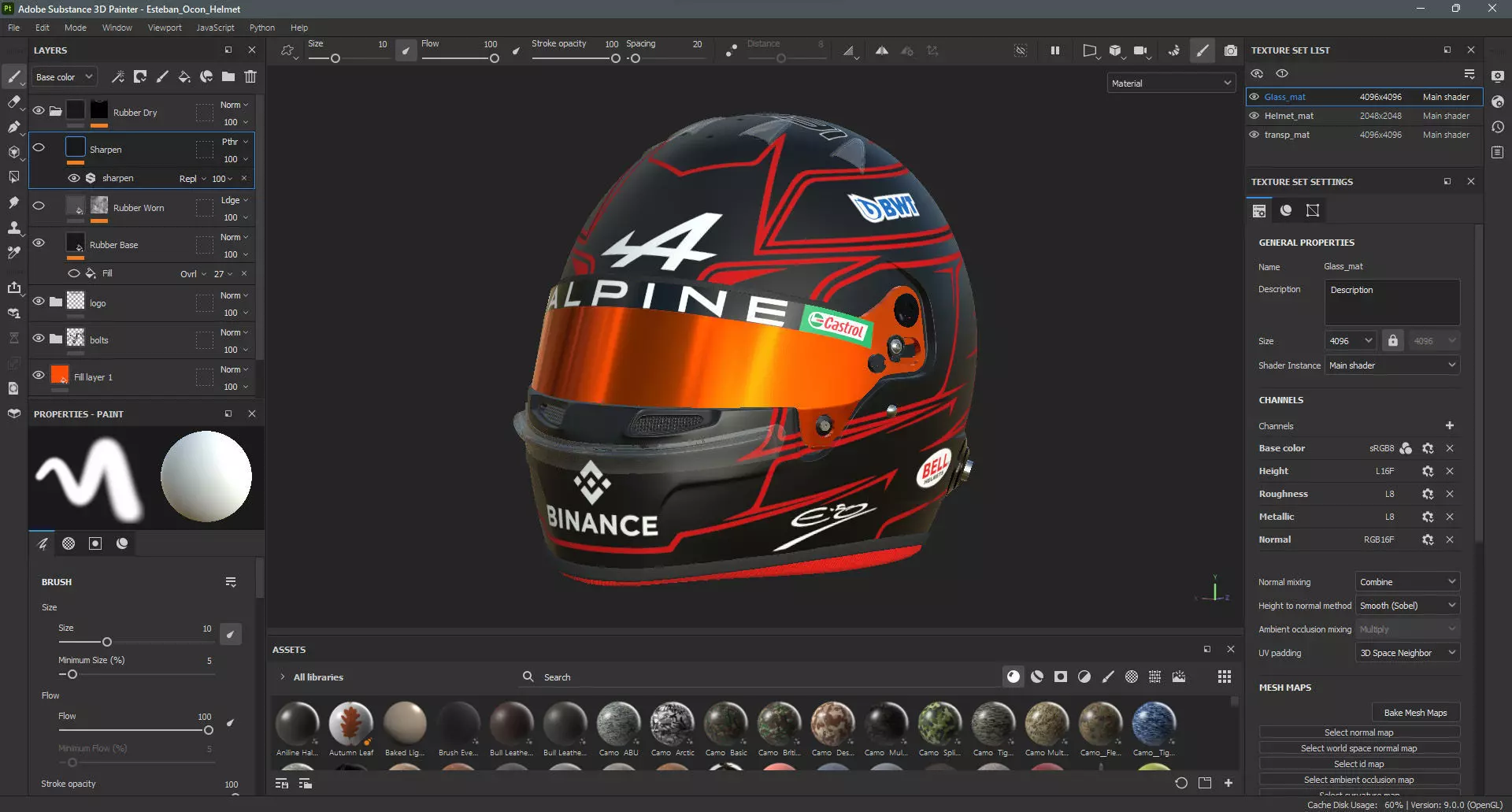Click the Add effect wand icon

(x=118, y=76)
